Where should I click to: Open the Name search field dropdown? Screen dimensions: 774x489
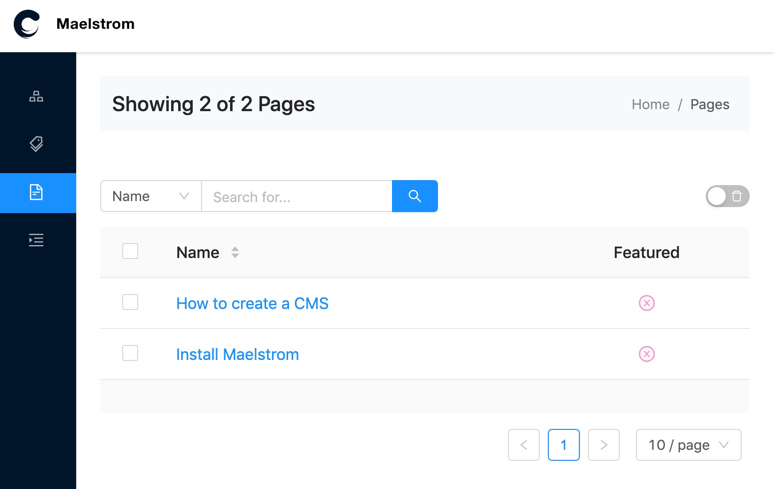tap(151, 196)
